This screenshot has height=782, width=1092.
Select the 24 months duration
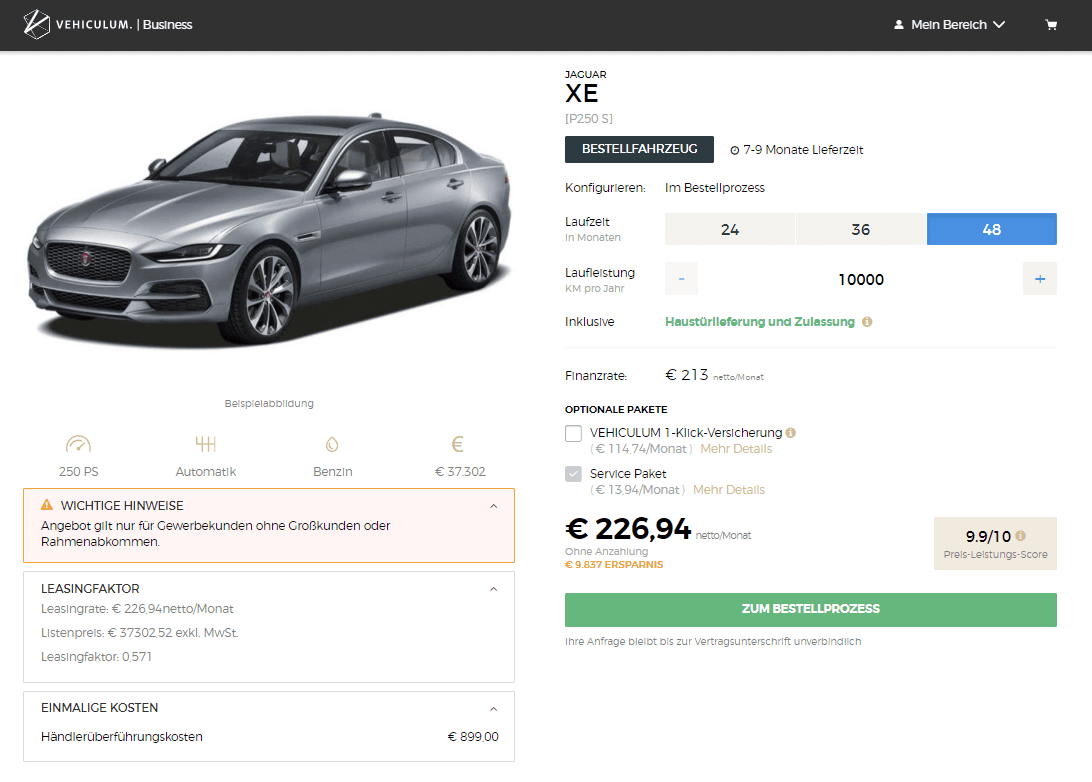pyautogui.click(x=730, y=229)
